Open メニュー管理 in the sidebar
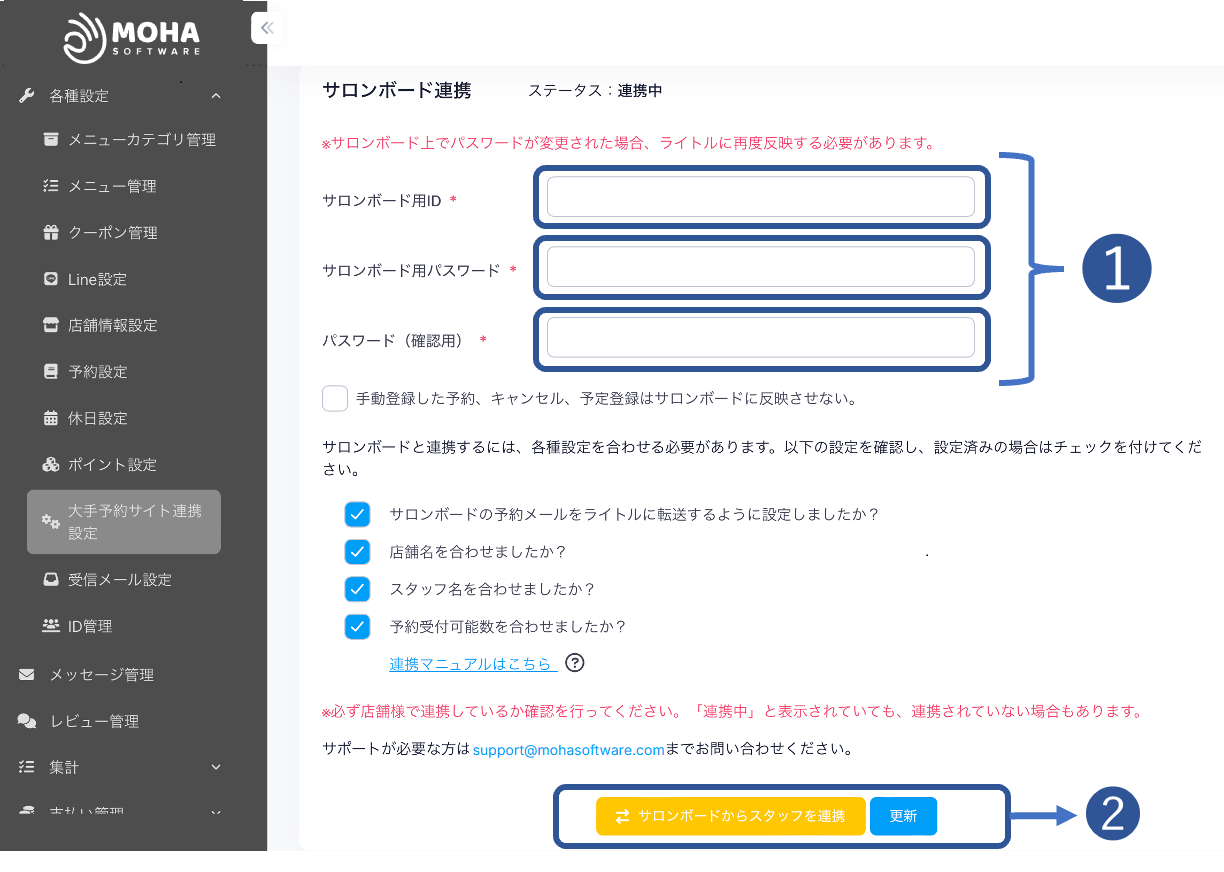This screenshot has height=872, width=1224. (x=112, y=186)
